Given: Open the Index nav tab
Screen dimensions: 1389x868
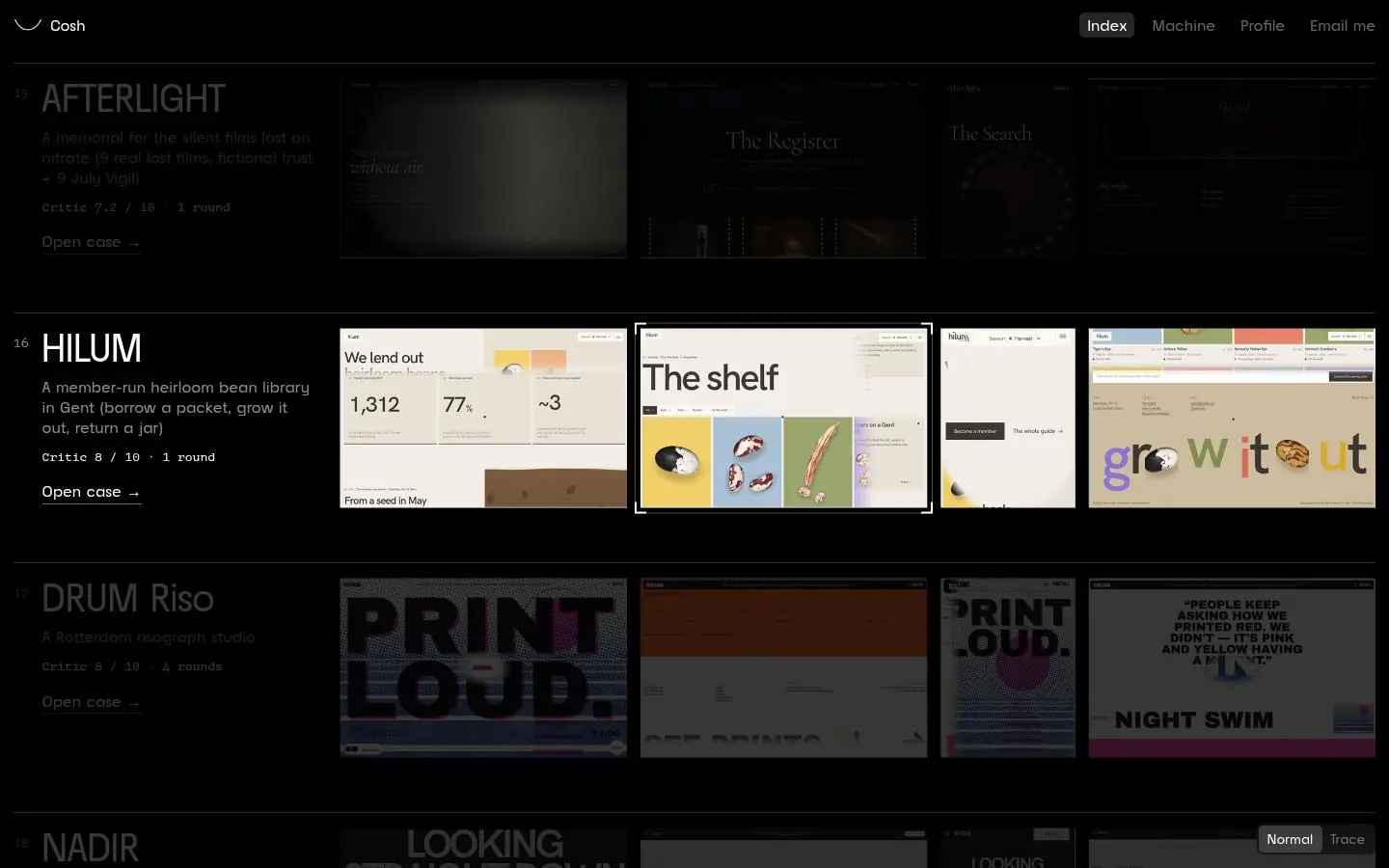Looking at the screenshot, I should pos(1106,26).
